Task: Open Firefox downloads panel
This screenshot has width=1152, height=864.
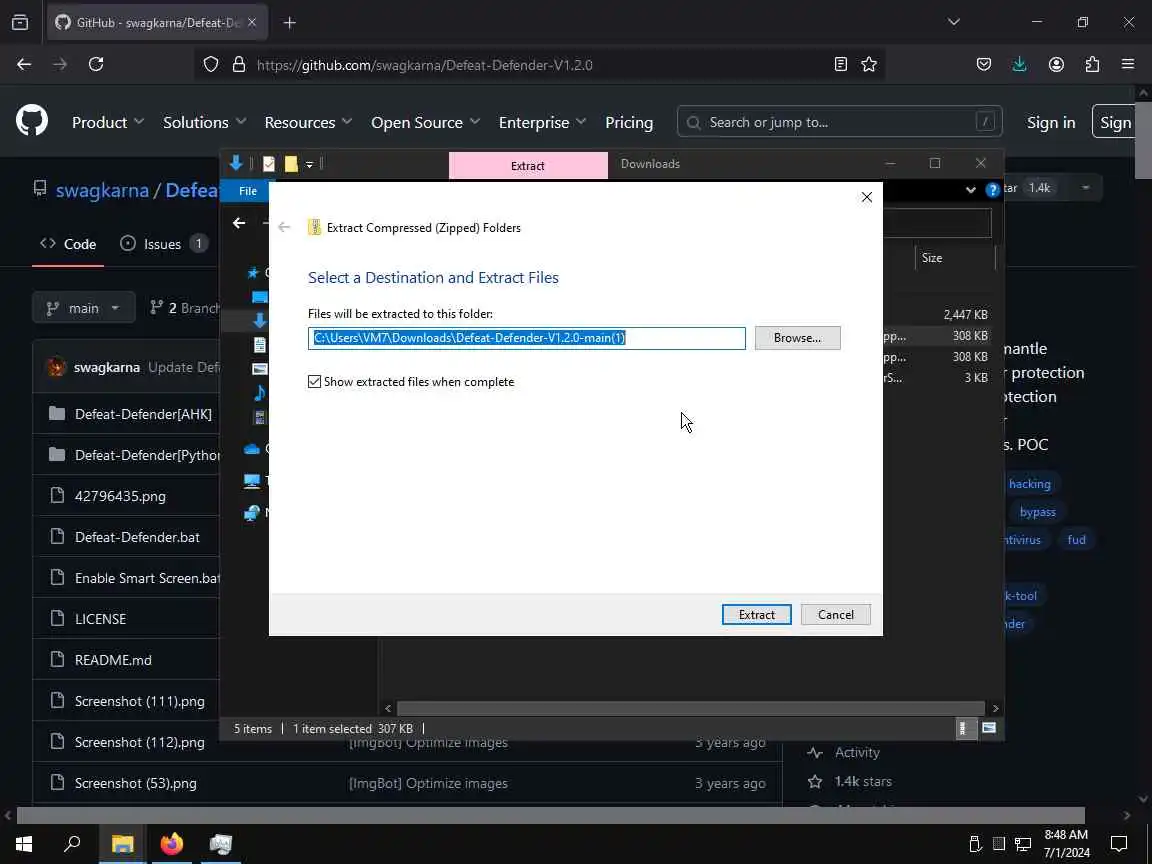Action: (x=1019, y=65)
